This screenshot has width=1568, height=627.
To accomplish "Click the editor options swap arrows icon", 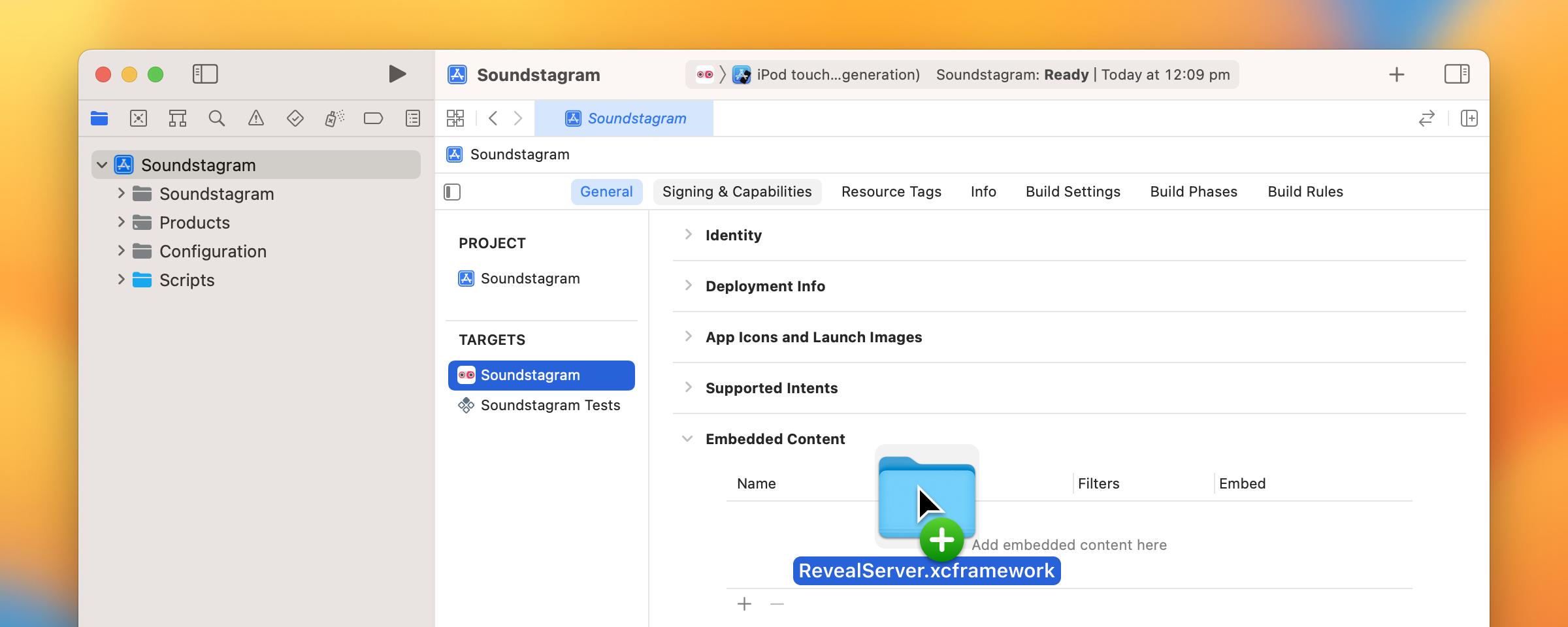I will pyautogui.click(x=1427, y=118).
